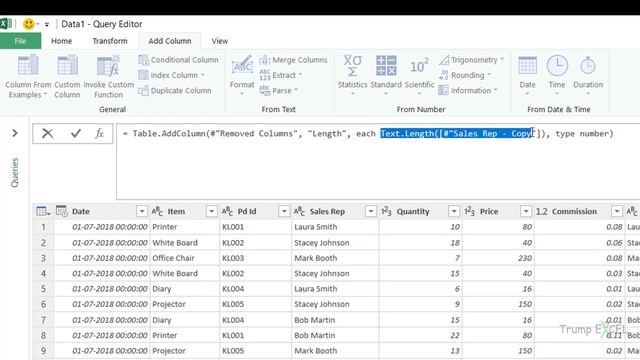This screenshot has height=360, width=640.
Task: Select the Add Column tab
Action: pos(170,41)
